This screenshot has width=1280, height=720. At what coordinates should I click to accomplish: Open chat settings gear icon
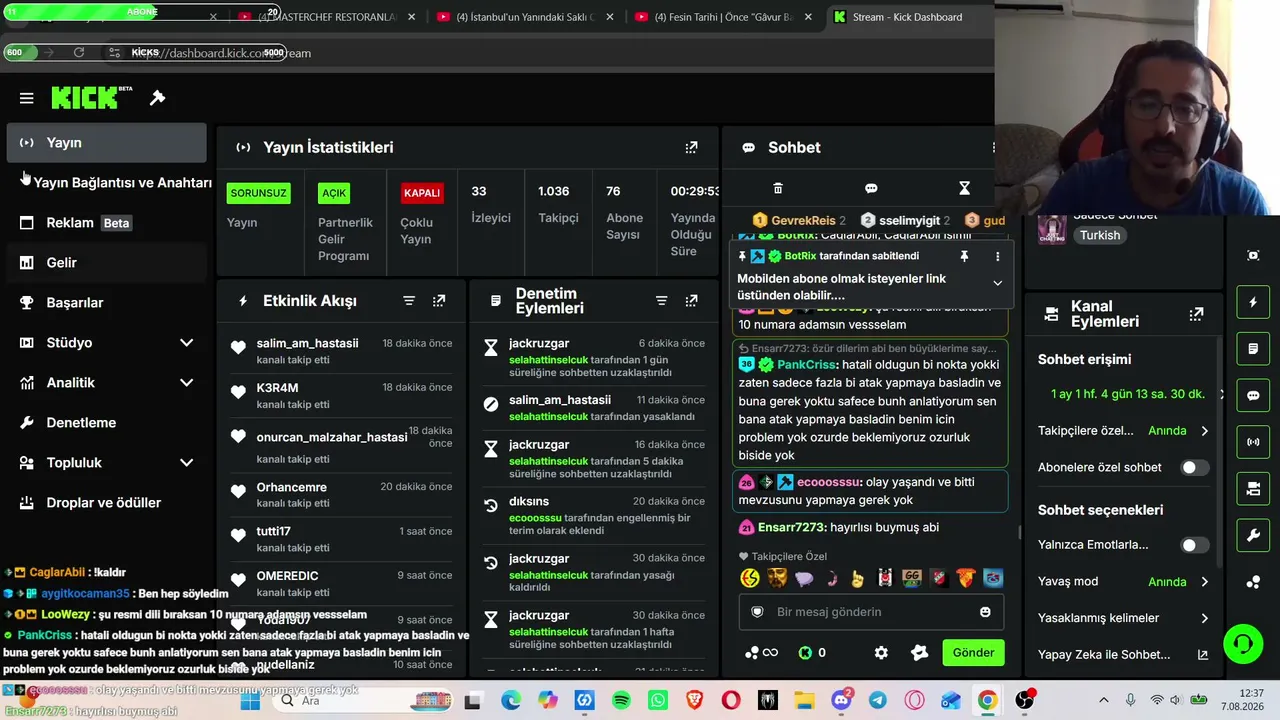click(x=881, y=653)
